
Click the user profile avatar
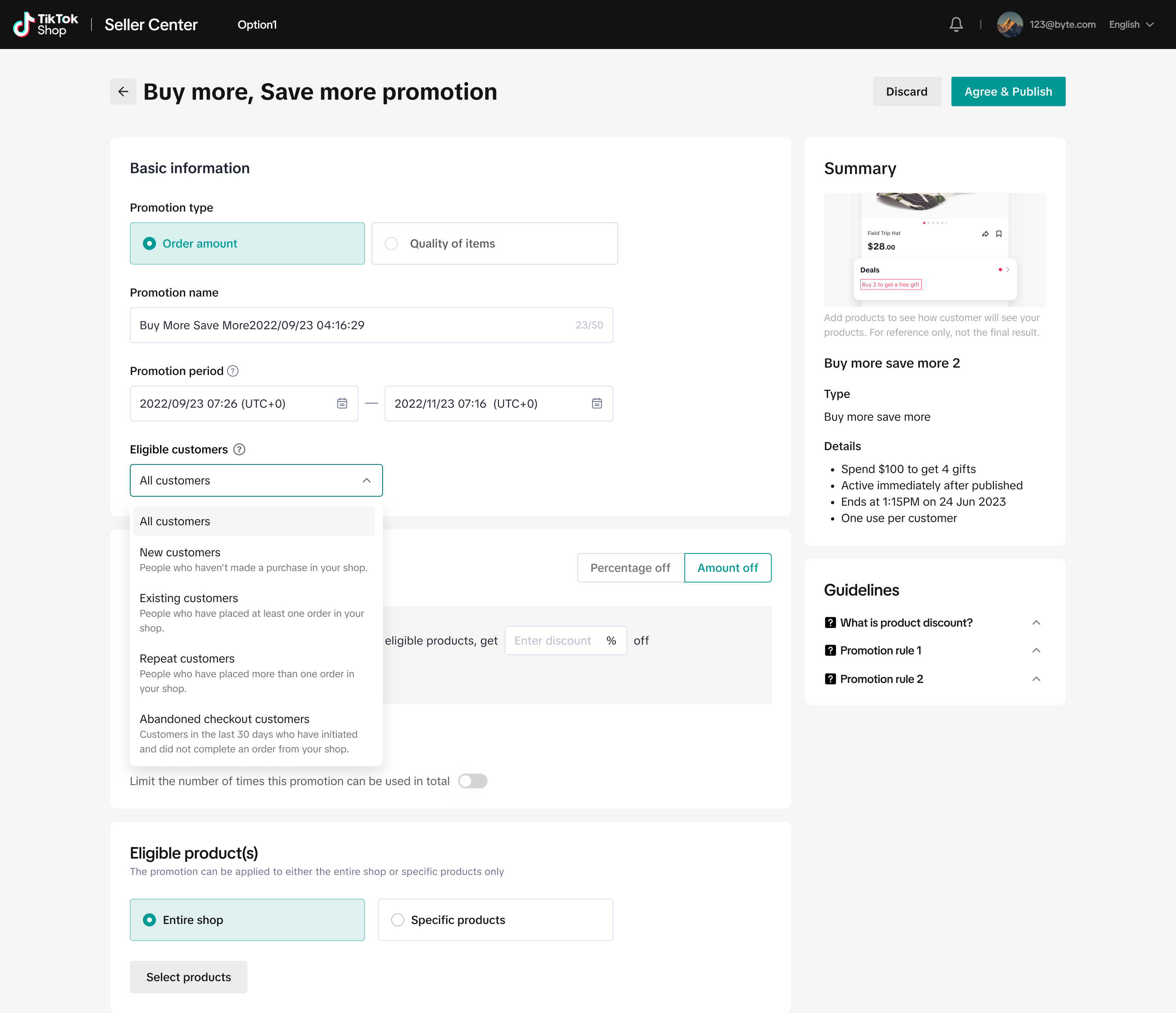click(x=1010, y=25)
